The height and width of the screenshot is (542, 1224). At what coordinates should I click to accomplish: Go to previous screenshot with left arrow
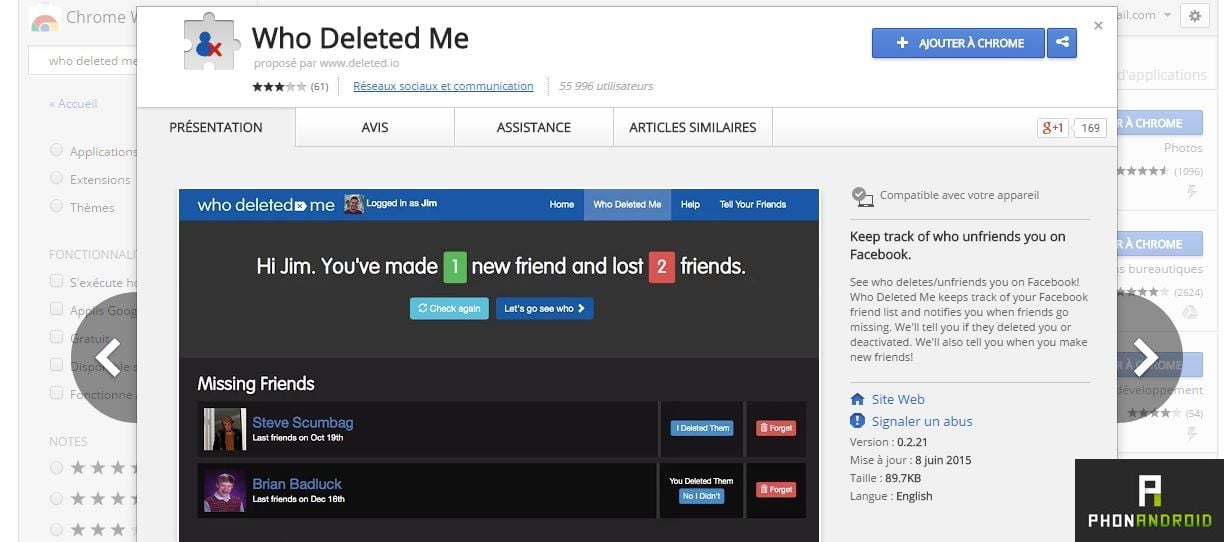(x=109, y=357)
